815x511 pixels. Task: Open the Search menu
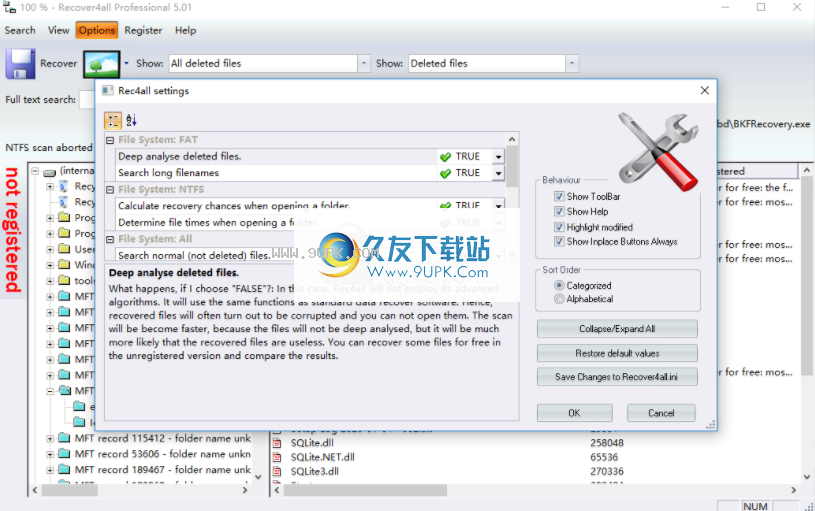pos(20,30)
